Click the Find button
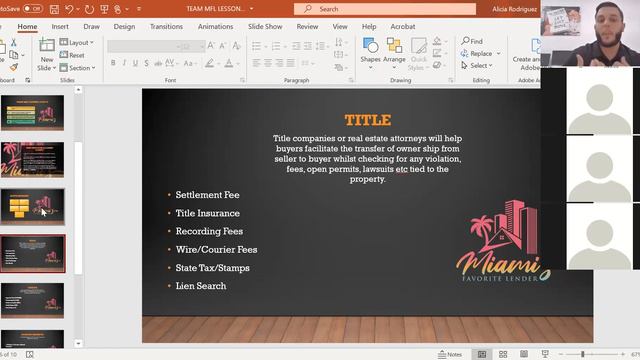Screen dimensions: 640x360 (472, 41)
